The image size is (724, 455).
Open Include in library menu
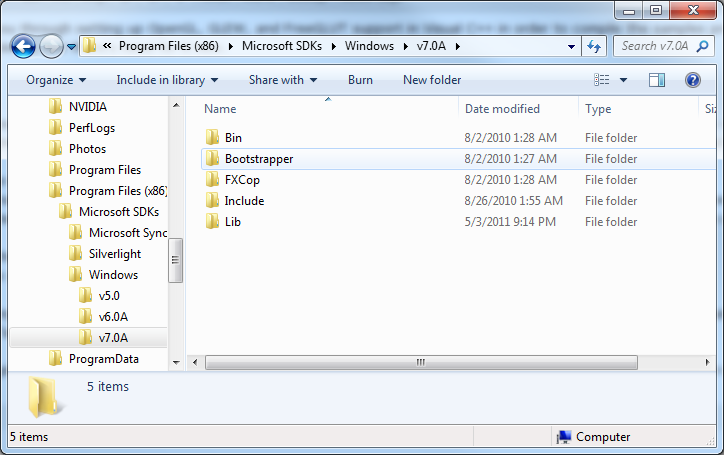(x=167, y=80)
